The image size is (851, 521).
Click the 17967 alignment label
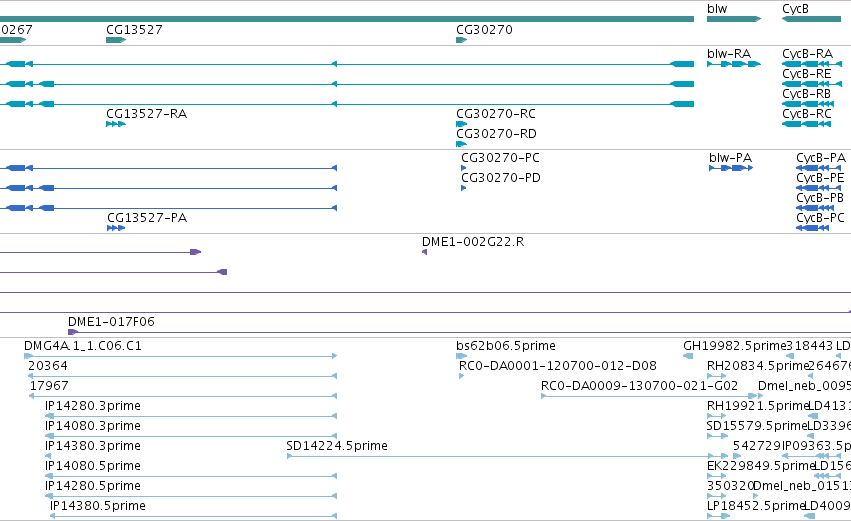[x=49, y=386]
